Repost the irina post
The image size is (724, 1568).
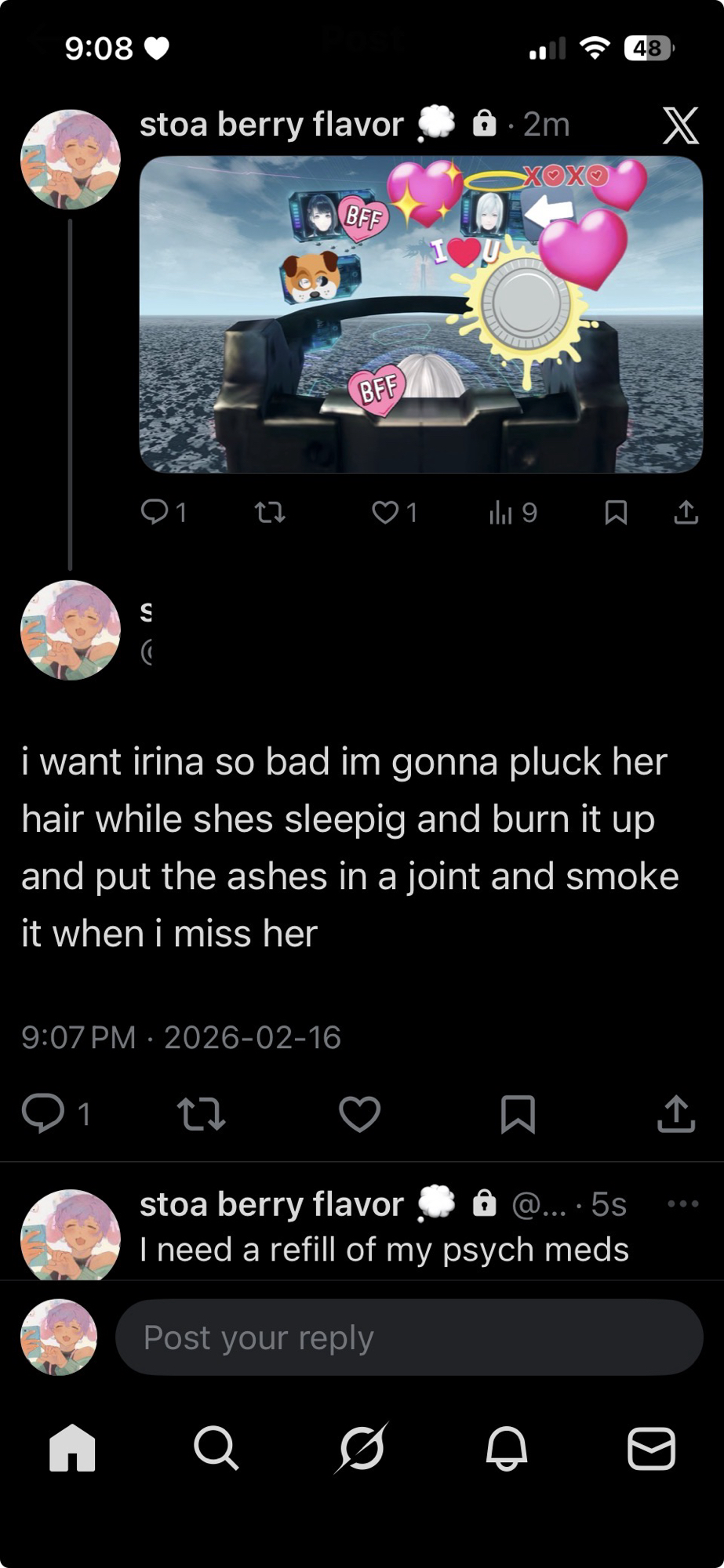[x=202, y=1114]
